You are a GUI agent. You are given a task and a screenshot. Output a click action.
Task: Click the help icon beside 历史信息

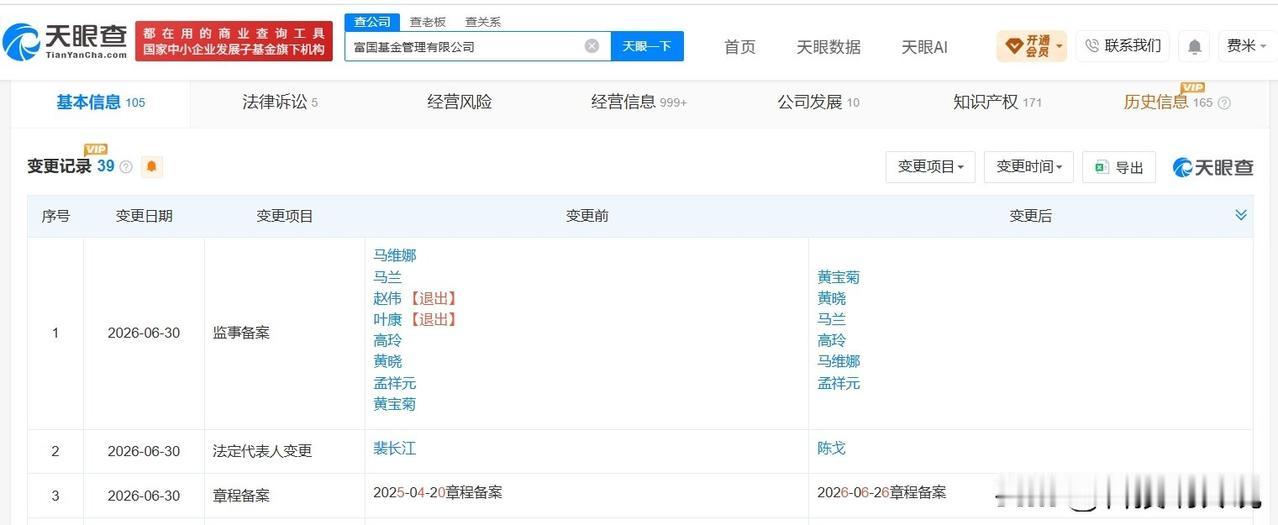coord(1224,103)
